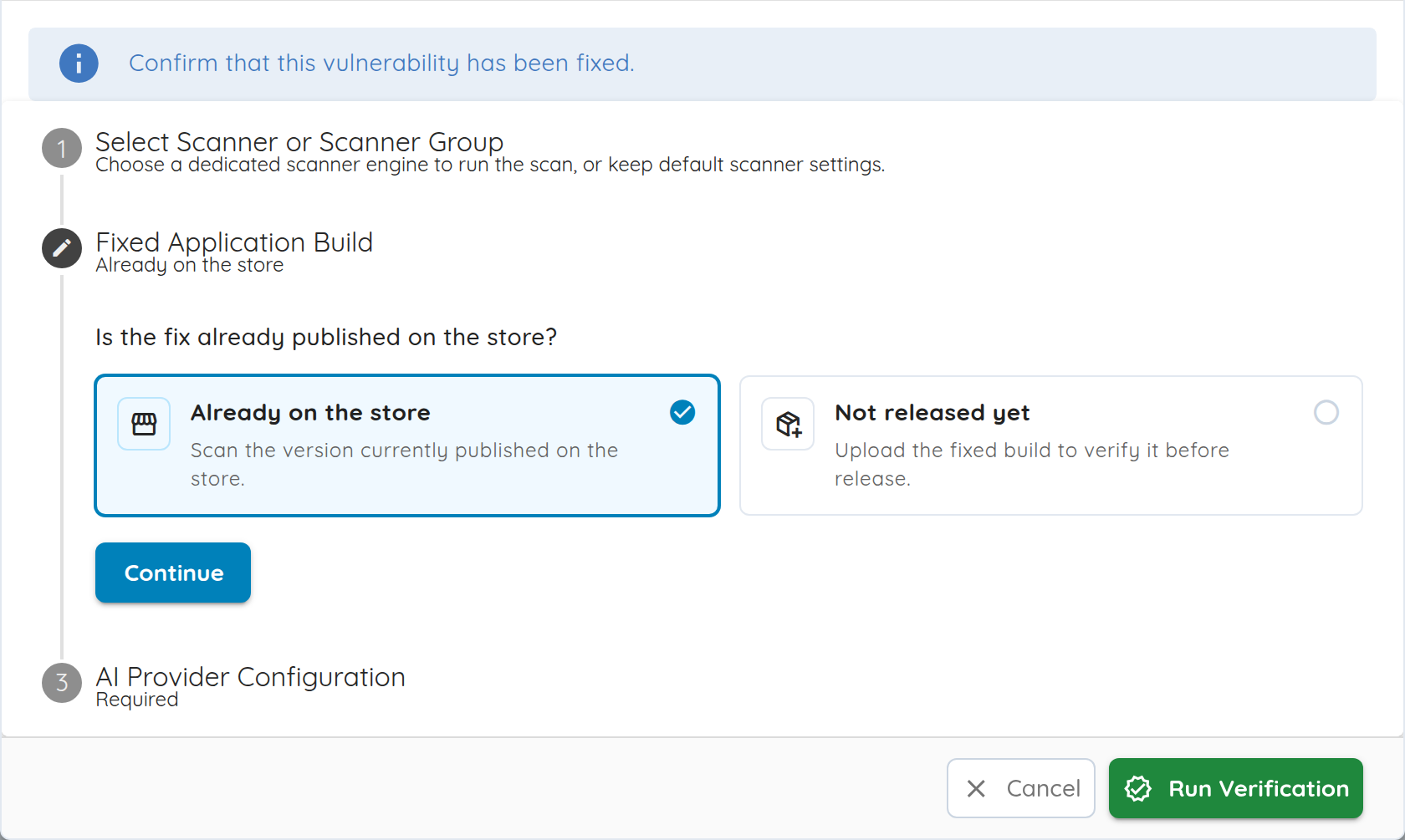The image size is (1405, 840).
Task: Click 'Confirm that this vulnerability has been fixed.' text
Action: tap(381, 64)
